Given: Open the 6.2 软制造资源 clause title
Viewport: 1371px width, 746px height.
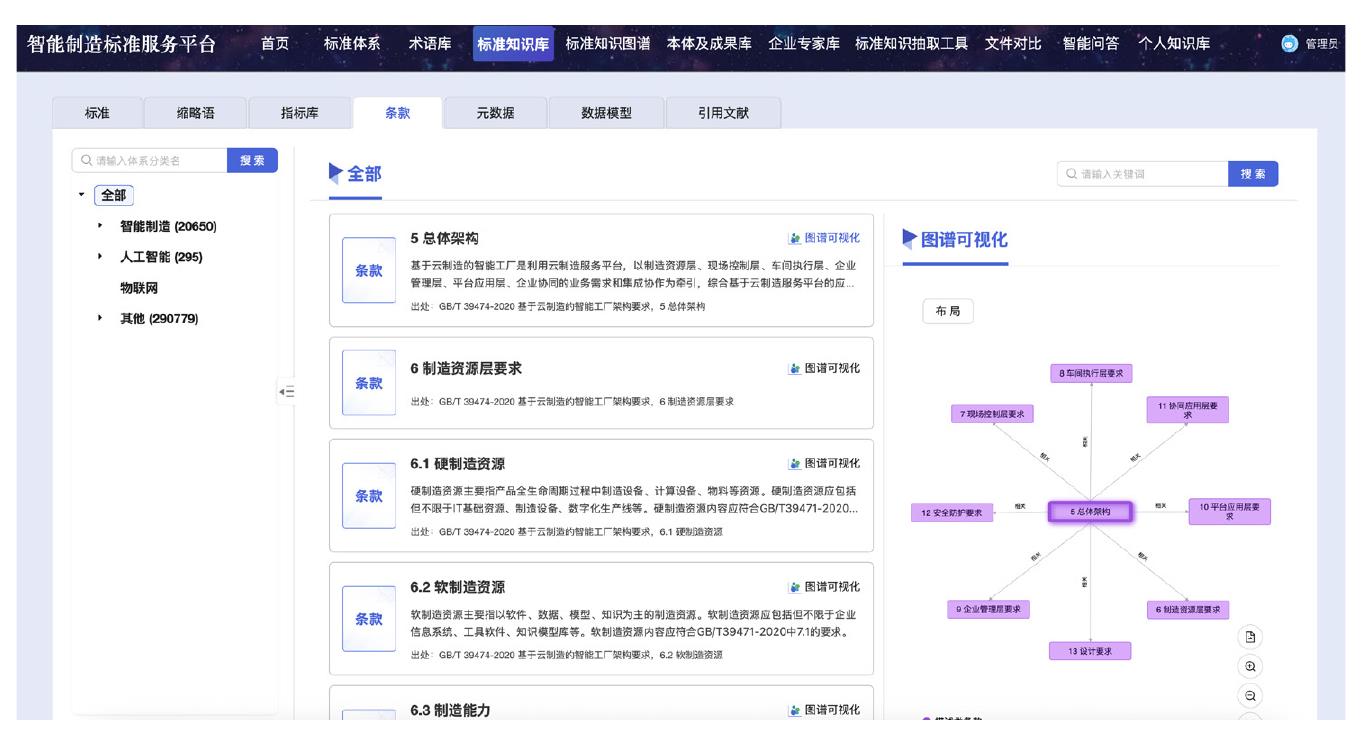Looking at the screenshot, I should pos(458,587).
